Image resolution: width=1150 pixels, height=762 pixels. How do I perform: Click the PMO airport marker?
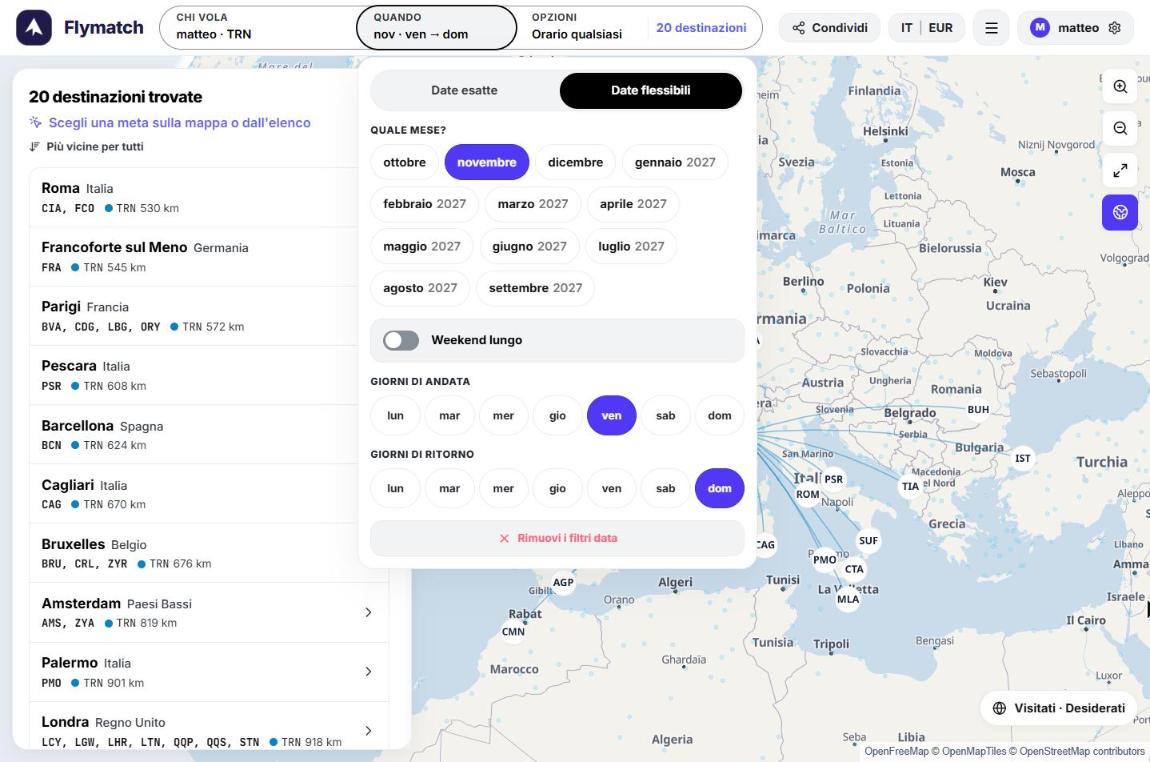(x=824, y=560)
